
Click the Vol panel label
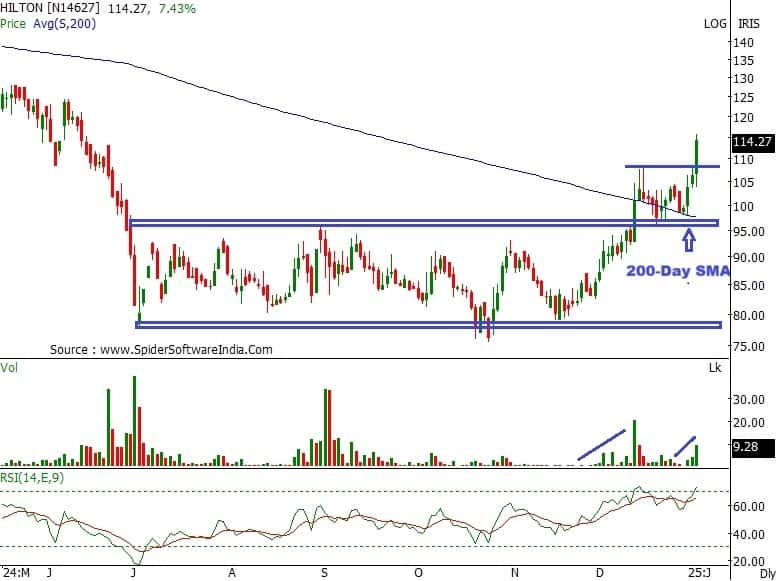11,368
